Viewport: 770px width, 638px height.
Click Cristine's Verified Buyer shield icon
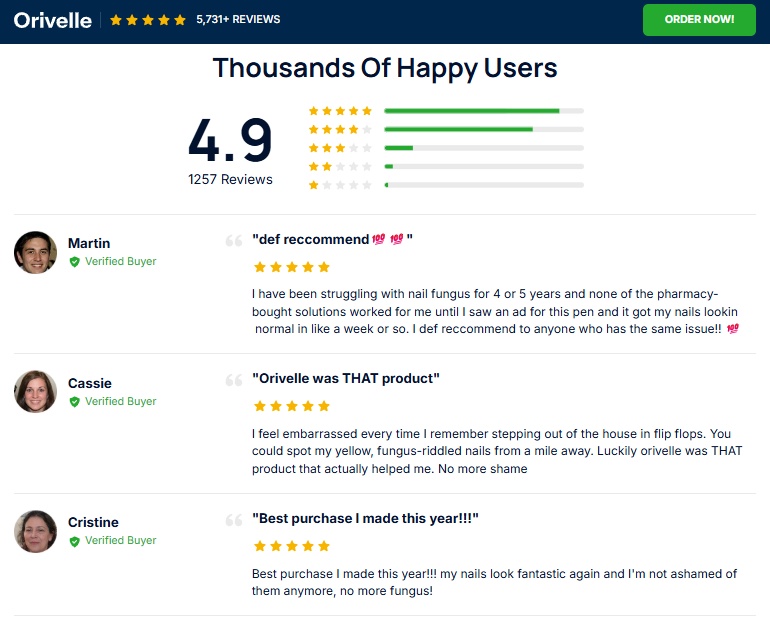74,541
